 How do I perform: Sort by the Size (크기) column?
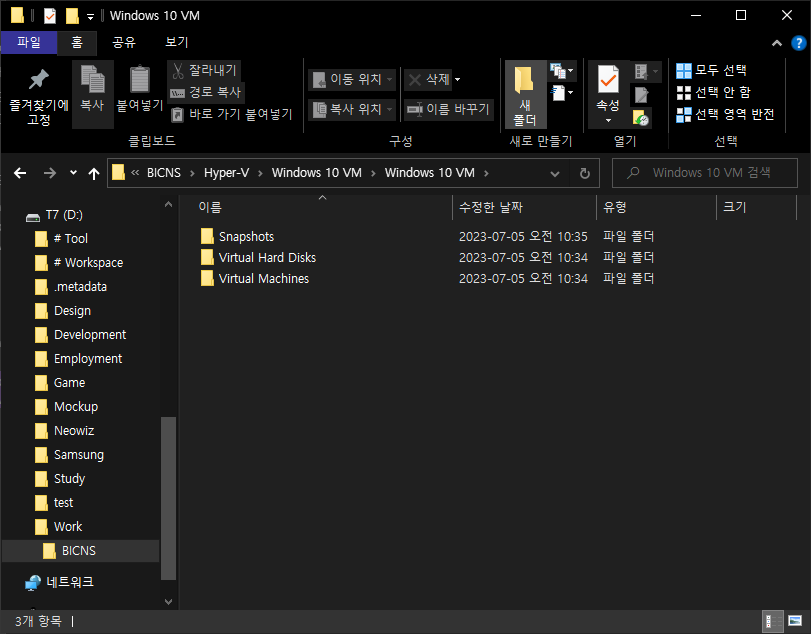click(x=756, y=207)
